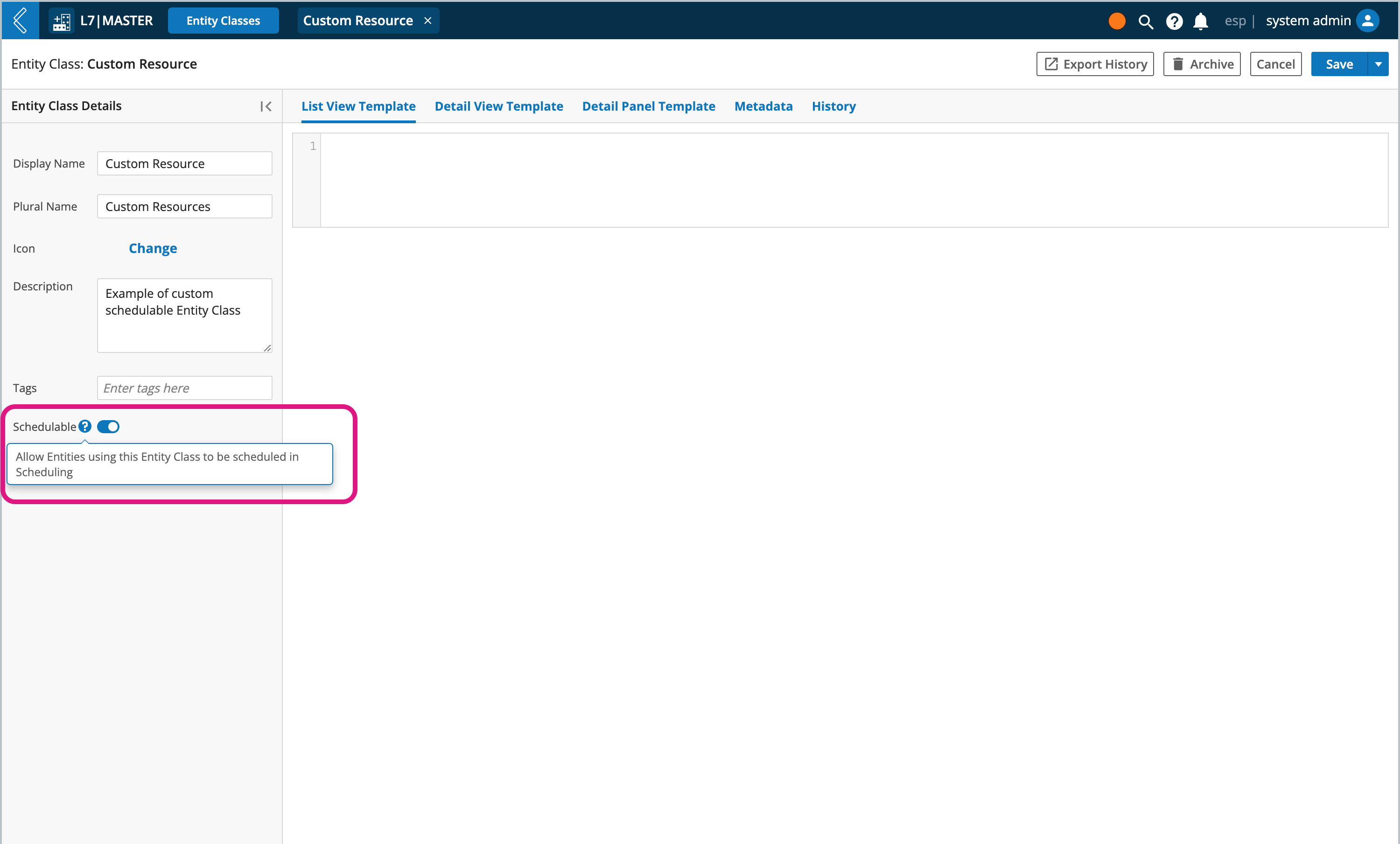Click the Export History button
The height and width of the screenshot is (844, 1400).
1095,64
